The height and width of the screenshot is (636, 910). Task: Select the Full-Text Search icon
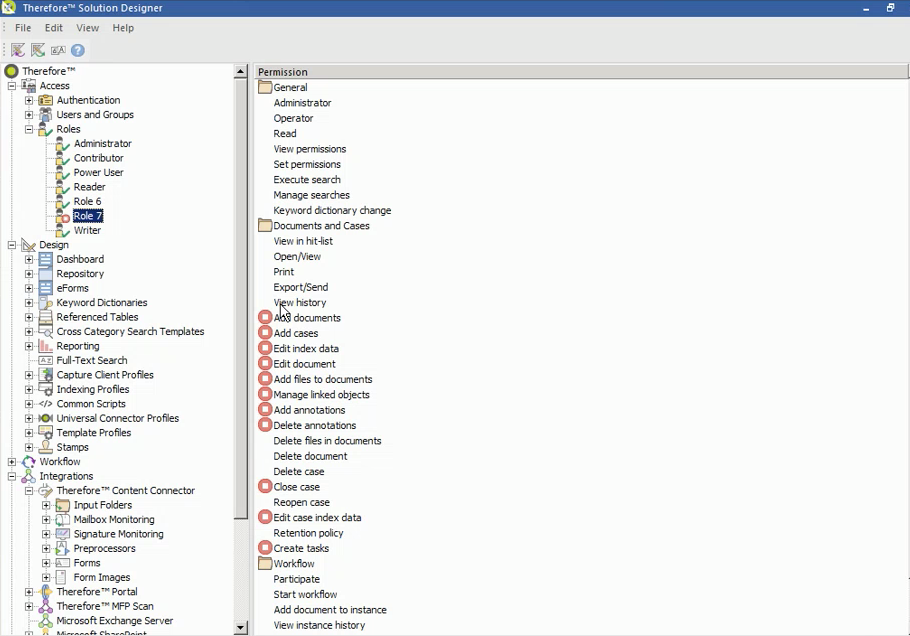[x=44, y=360]
